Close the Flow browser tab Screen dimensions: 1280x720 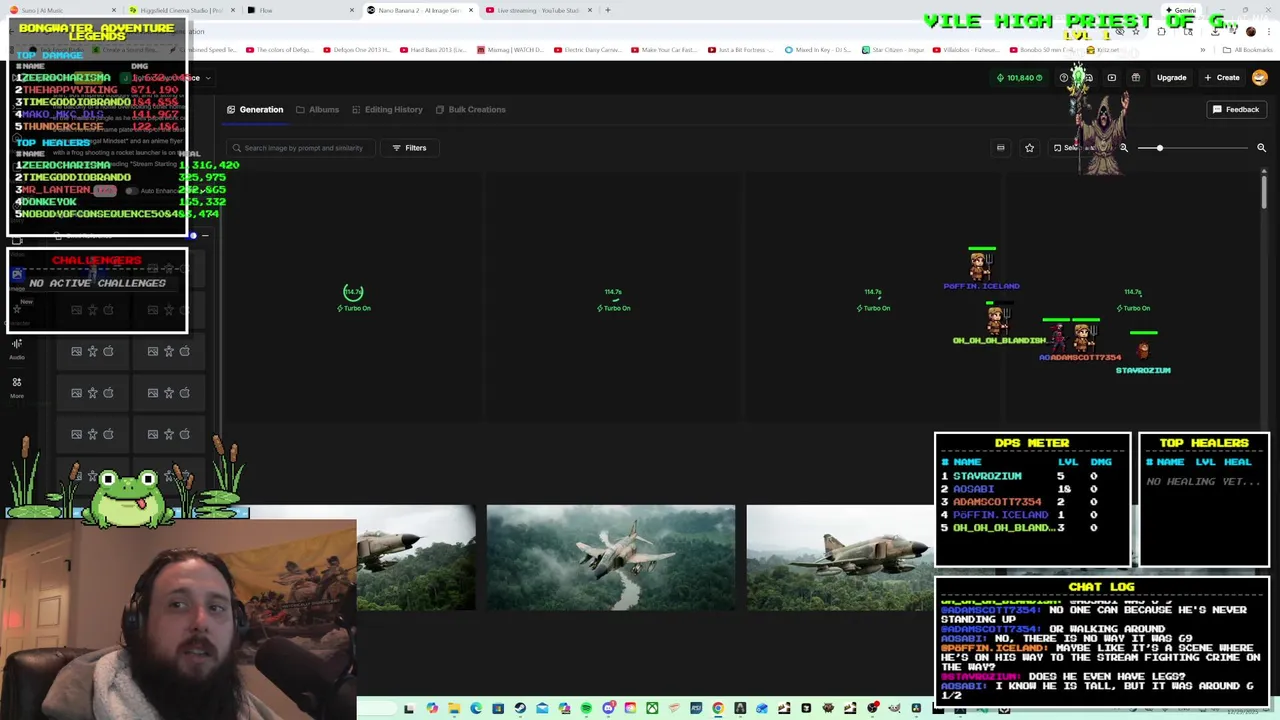(x=351, y=10)
